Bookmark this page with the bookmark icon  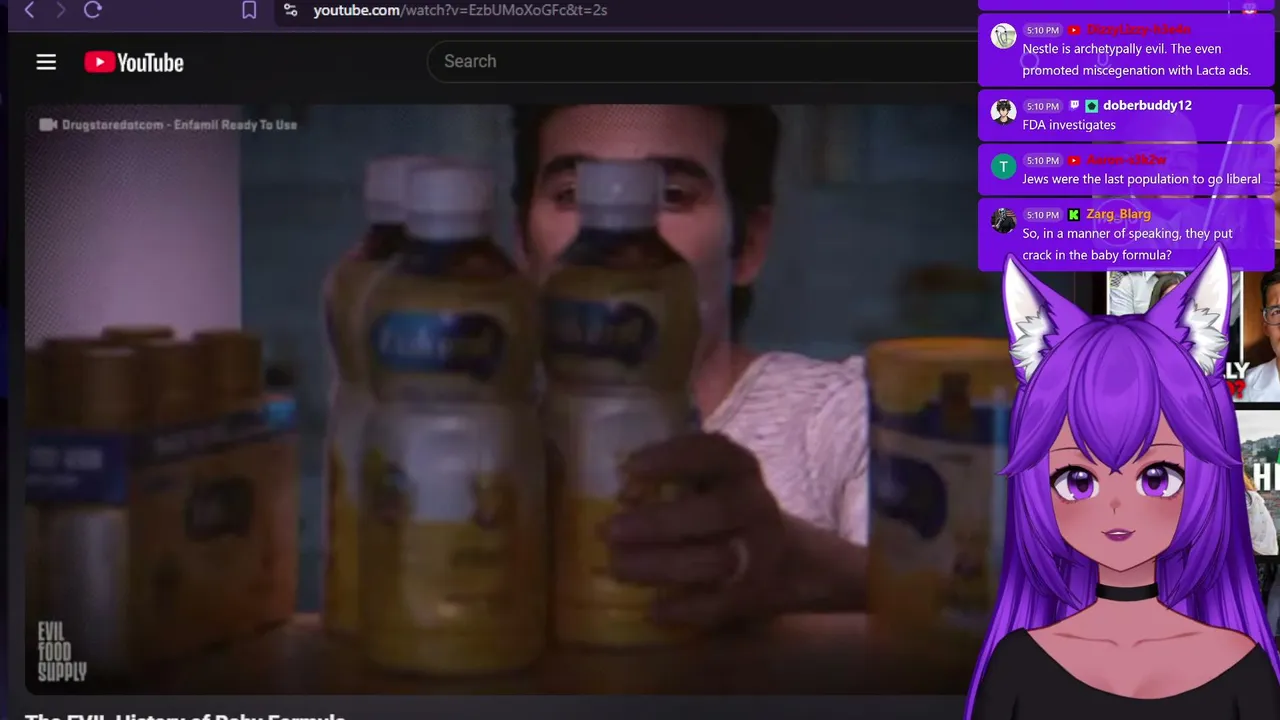coord(249,10)
